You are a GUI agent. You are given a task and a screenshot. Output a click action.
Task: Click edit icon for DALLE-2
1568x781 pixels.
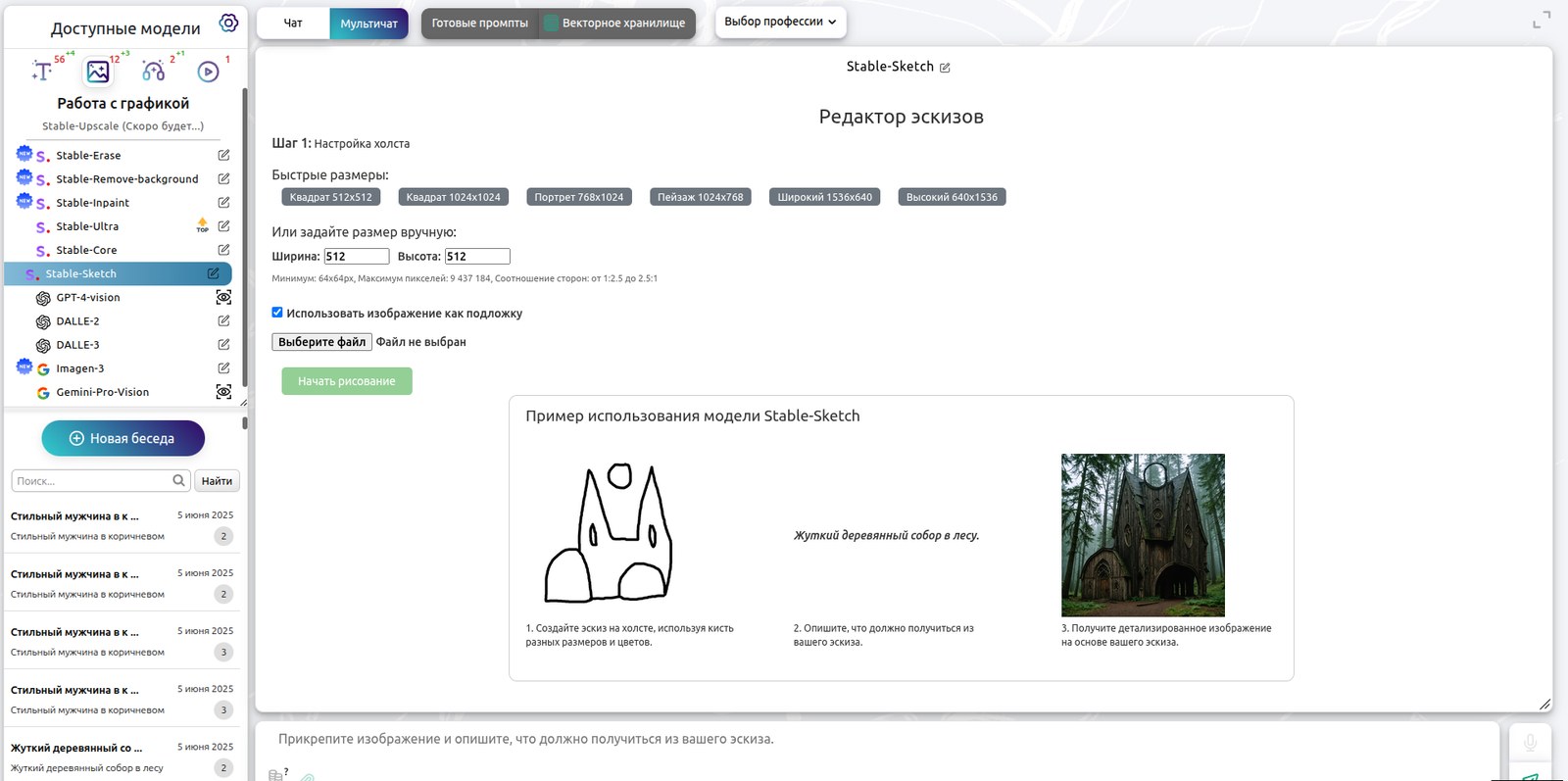coord(223,320)
